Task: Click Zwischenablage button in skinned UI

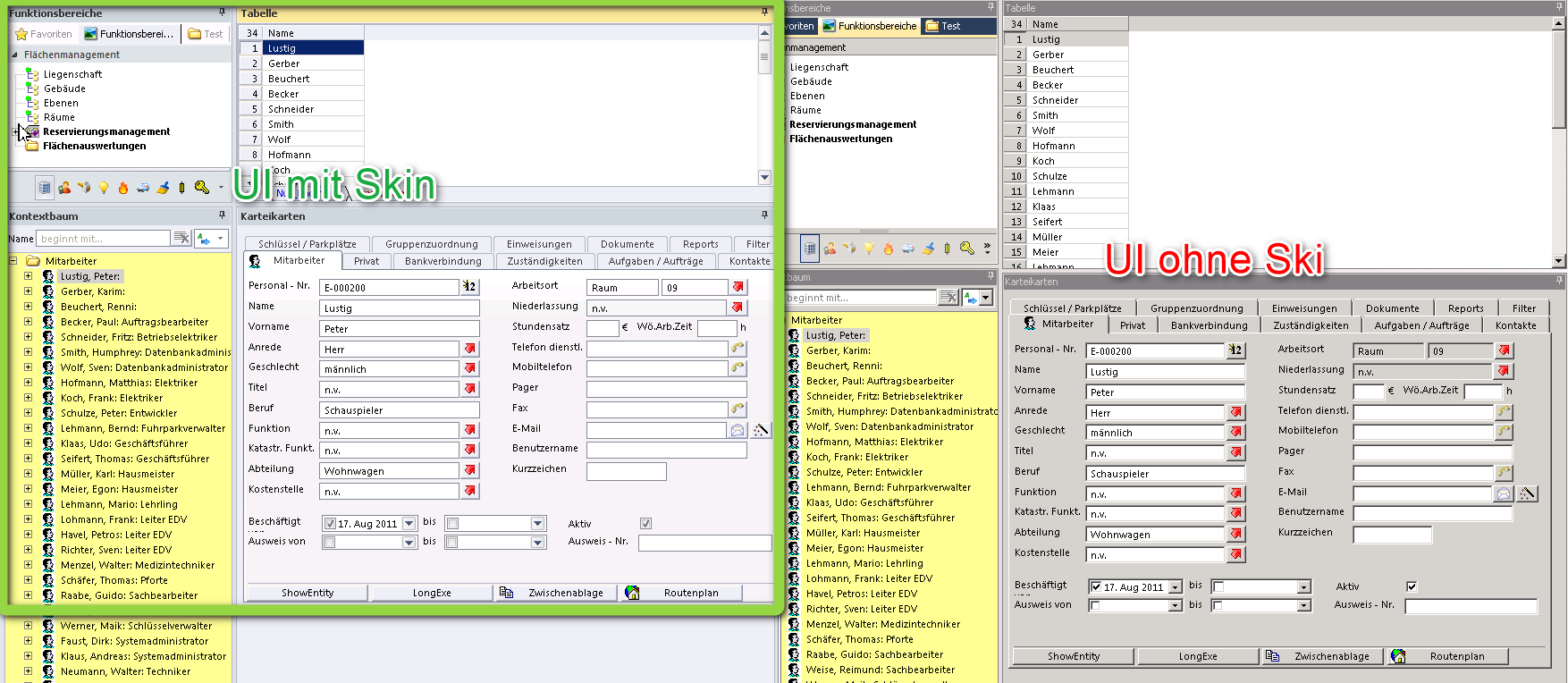Action: click(554, 593)
